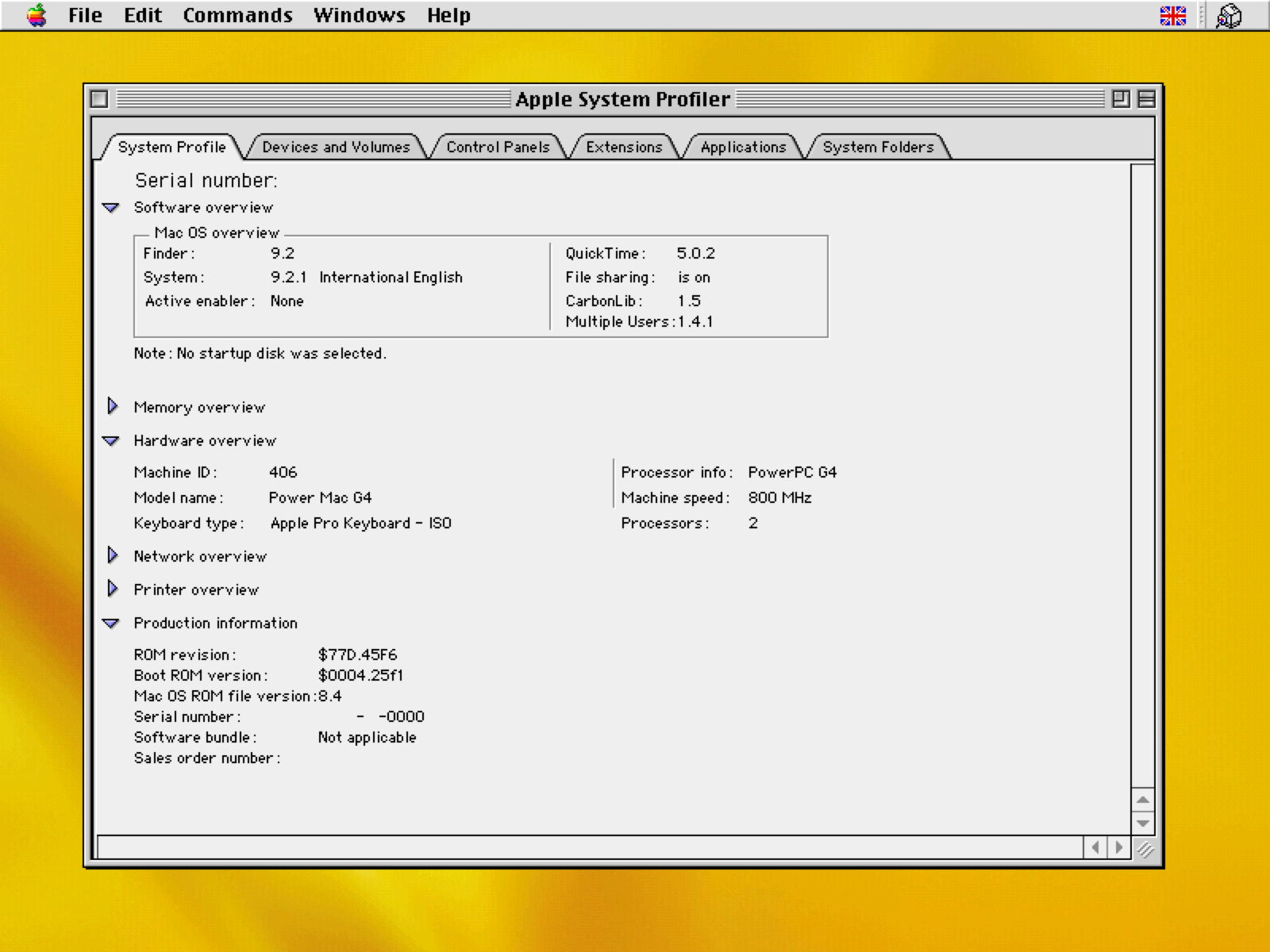Image resolution: width=1270 pixels, height=952 pixels.
Task: Open the Windows menu
Action: [x=360, y=15]
